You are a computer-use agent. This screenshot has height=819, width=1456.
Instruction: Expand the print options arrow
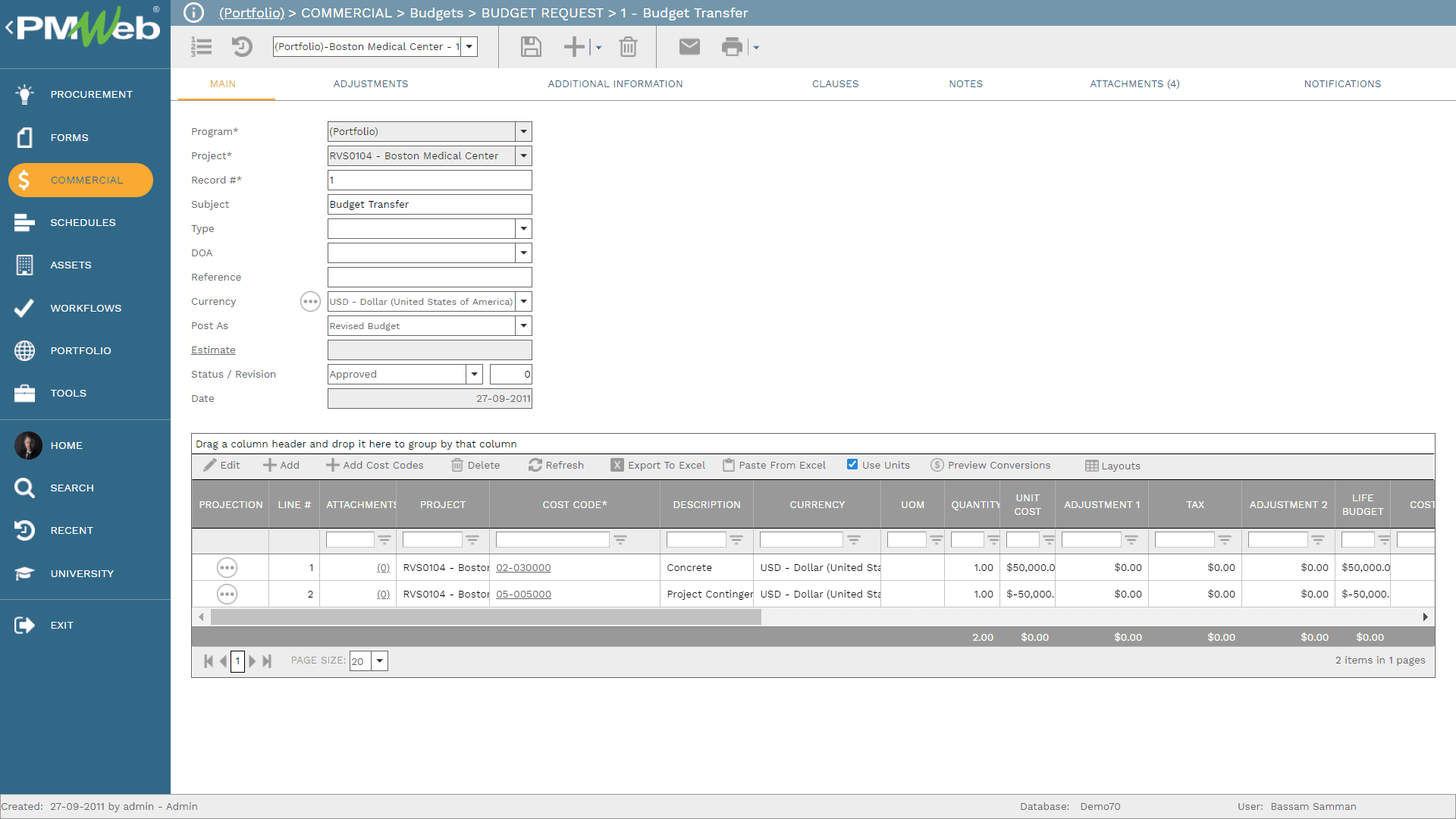click(756, 47)
